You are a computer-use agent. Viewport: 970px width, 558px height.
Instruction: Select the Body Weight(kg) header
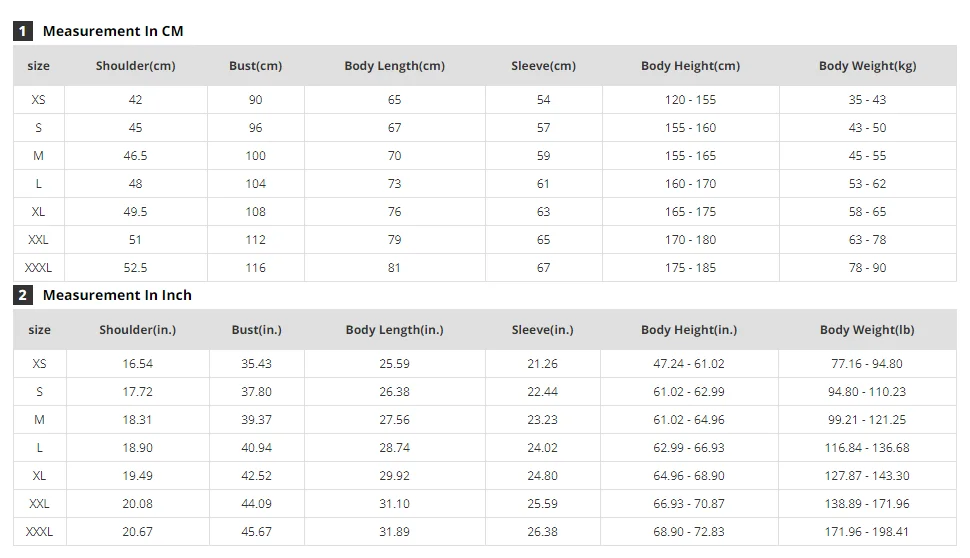867,66
